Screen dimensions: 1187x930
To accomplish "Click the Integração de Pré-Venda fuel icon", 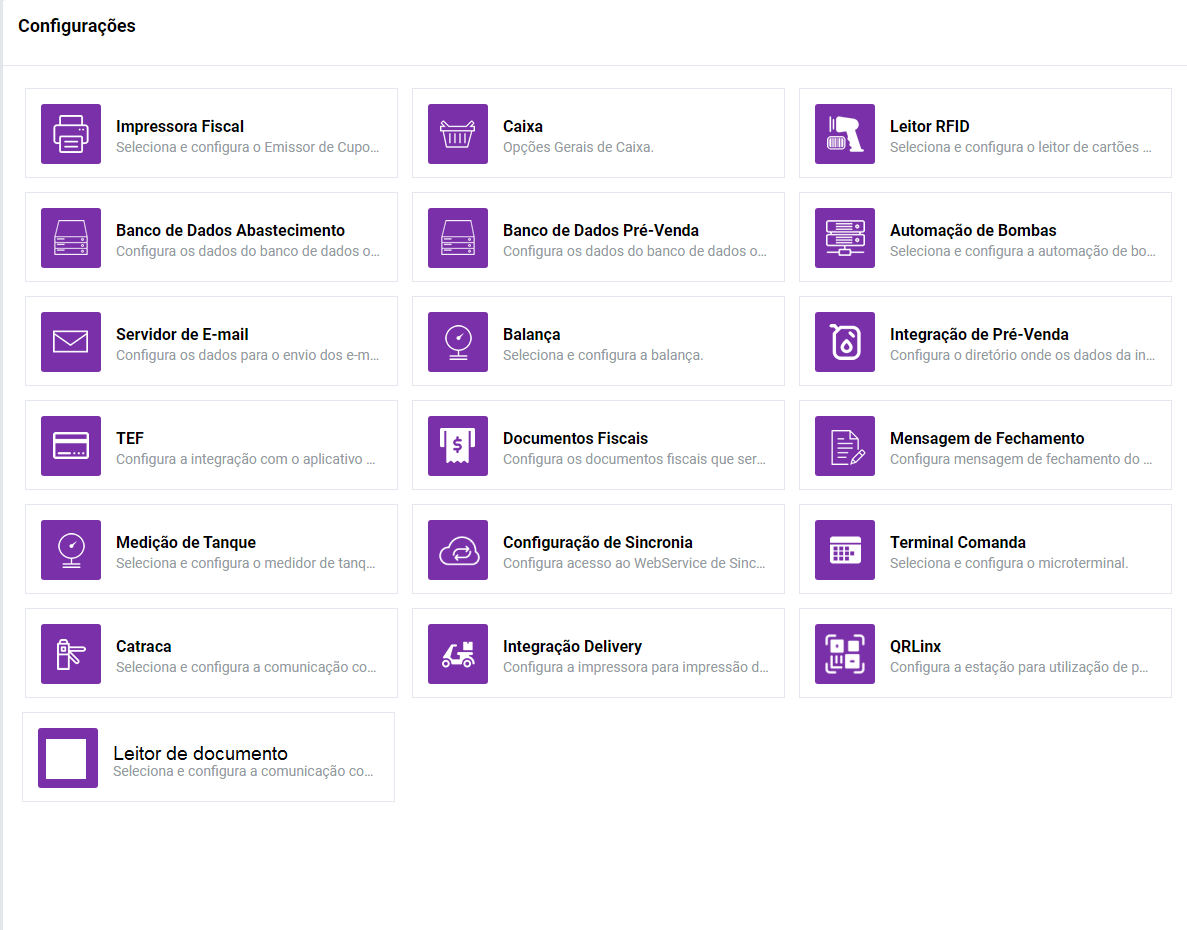I will (844, 342).
